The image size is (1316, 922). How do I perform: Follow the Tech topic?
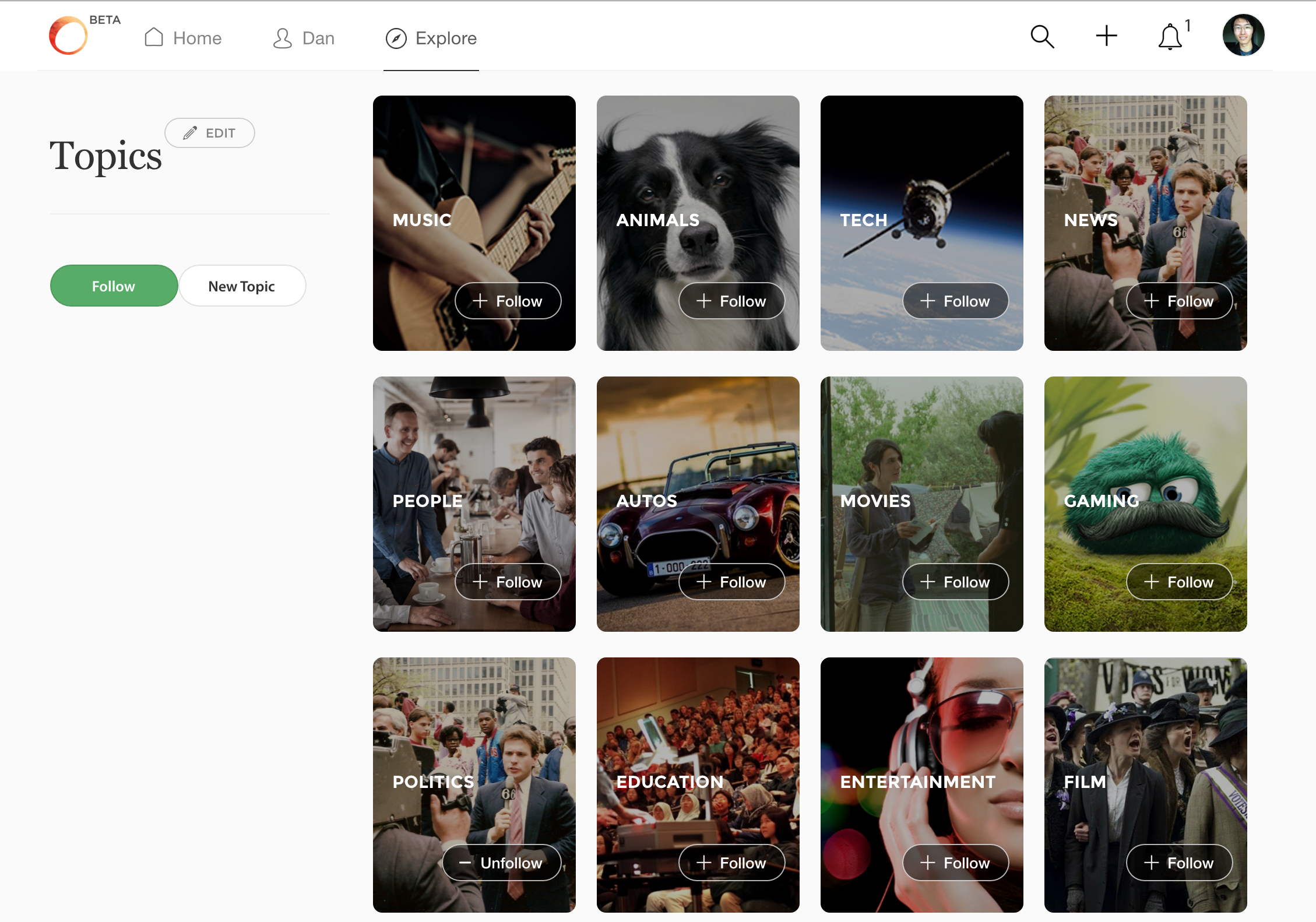(x=955, y=301)
